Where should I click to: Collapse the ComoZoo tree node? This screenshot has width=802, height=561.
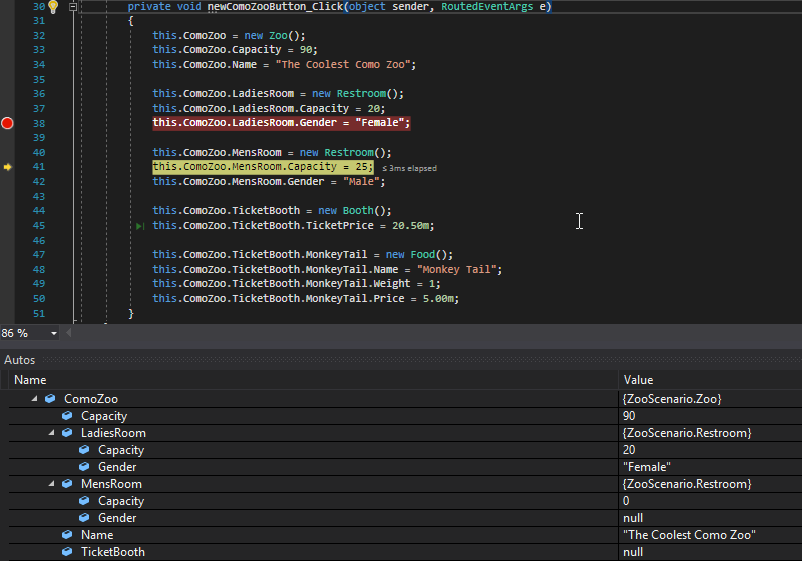click(35, 399)
